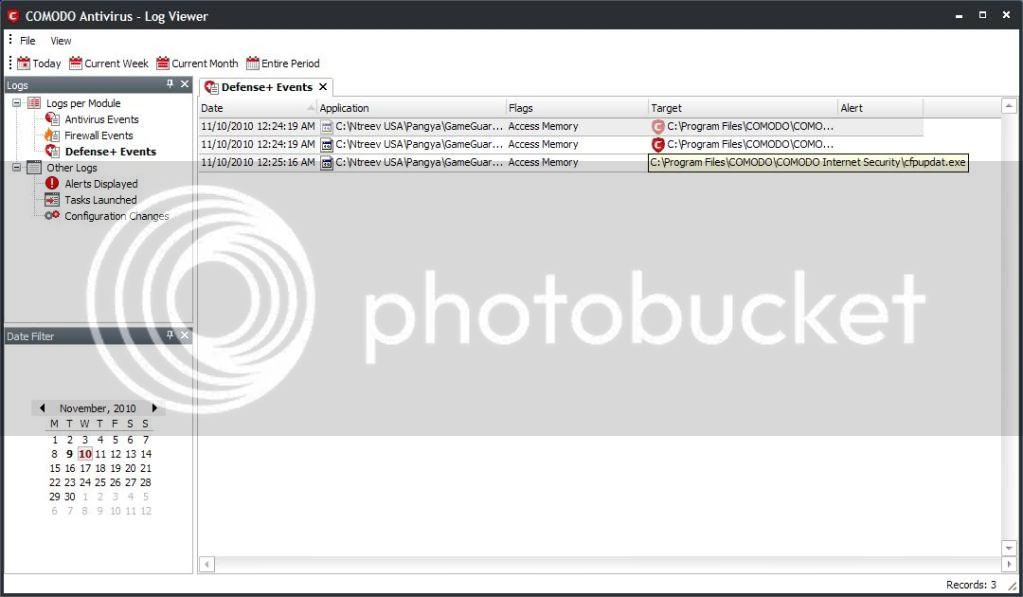Screen dimensions: 1023x597
Task: Open Antivirus Events logs
Action: coord(102,119)
